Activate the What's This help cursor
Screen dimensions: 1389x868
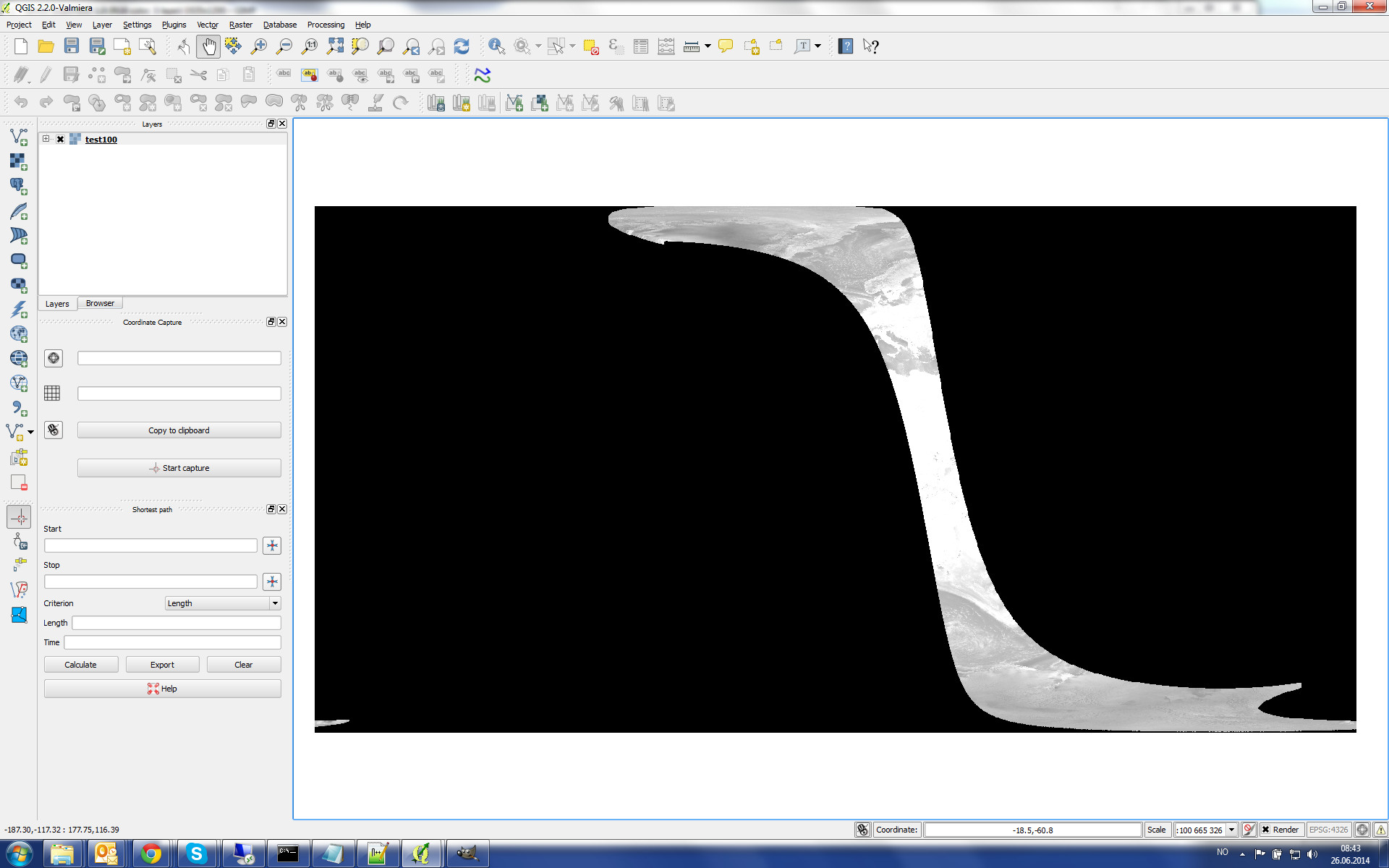click(871, 47)
